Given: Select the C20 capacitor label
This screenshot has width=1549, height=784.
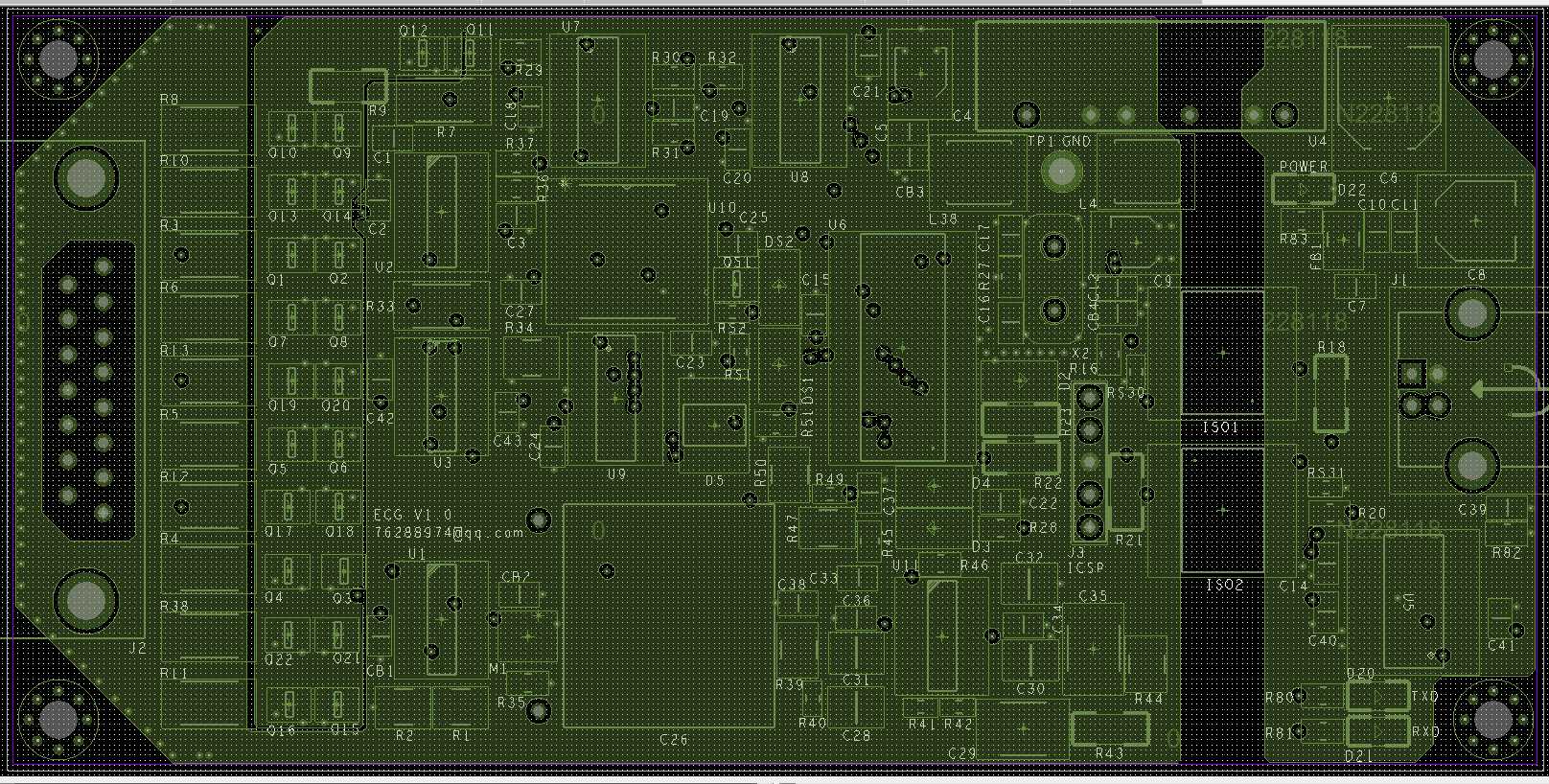Looking at the screenshot, I should [737, 178].
